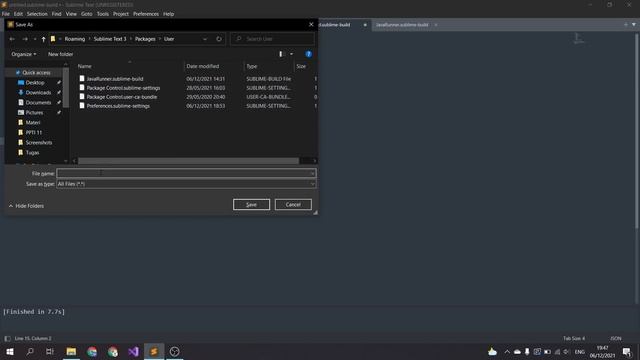Open recent locations dropdown arrow

[x=35, y=39]
